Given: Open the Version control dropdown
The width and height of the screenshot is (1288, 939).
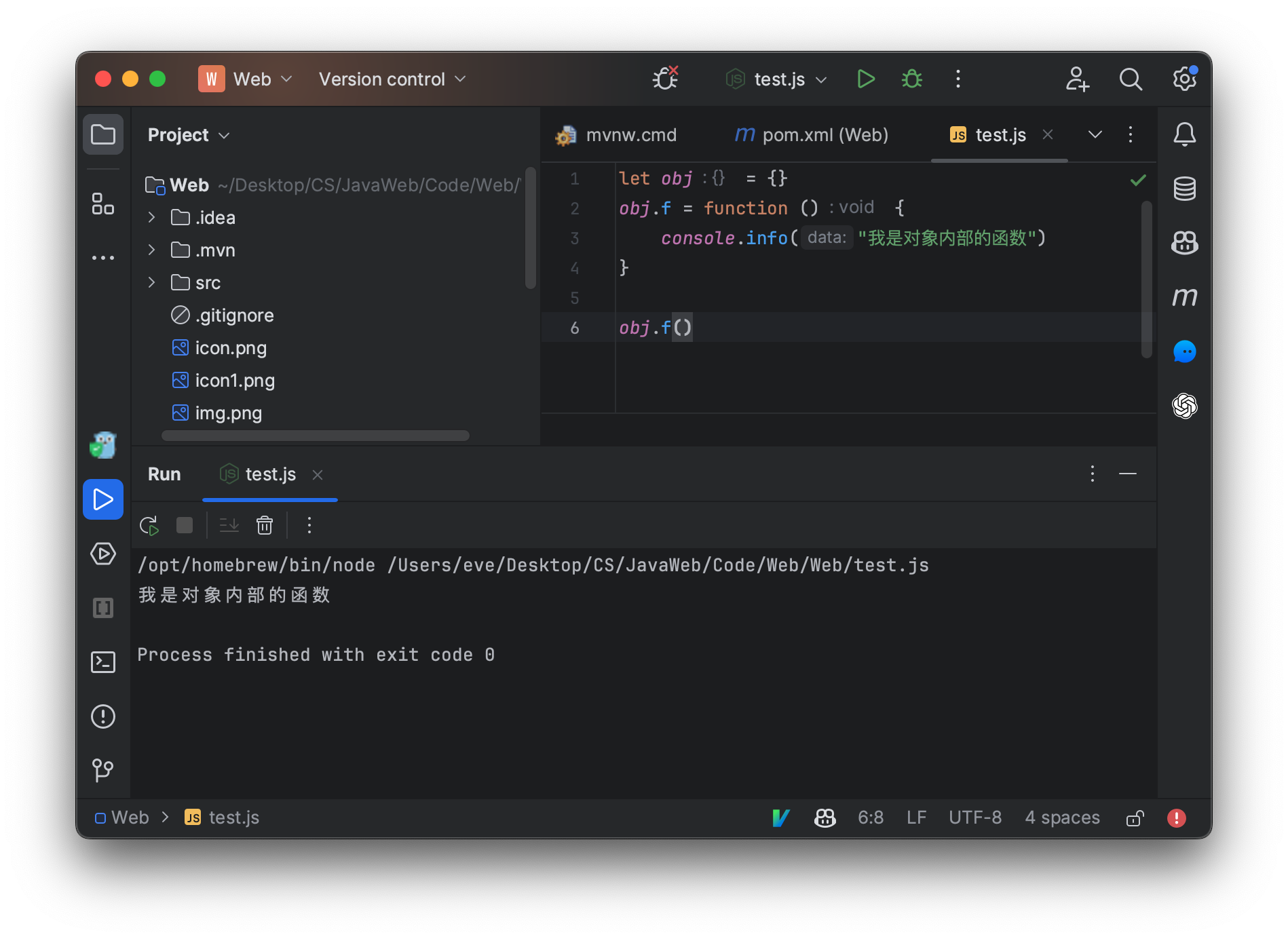Looking at the screenshot, I should click(392, 79).
